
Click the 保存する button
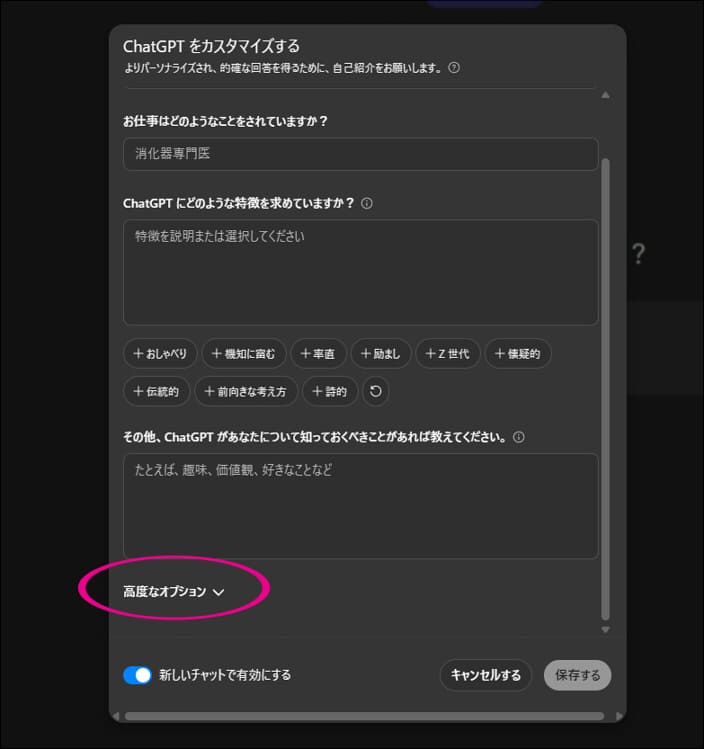[x=577, y=675]
